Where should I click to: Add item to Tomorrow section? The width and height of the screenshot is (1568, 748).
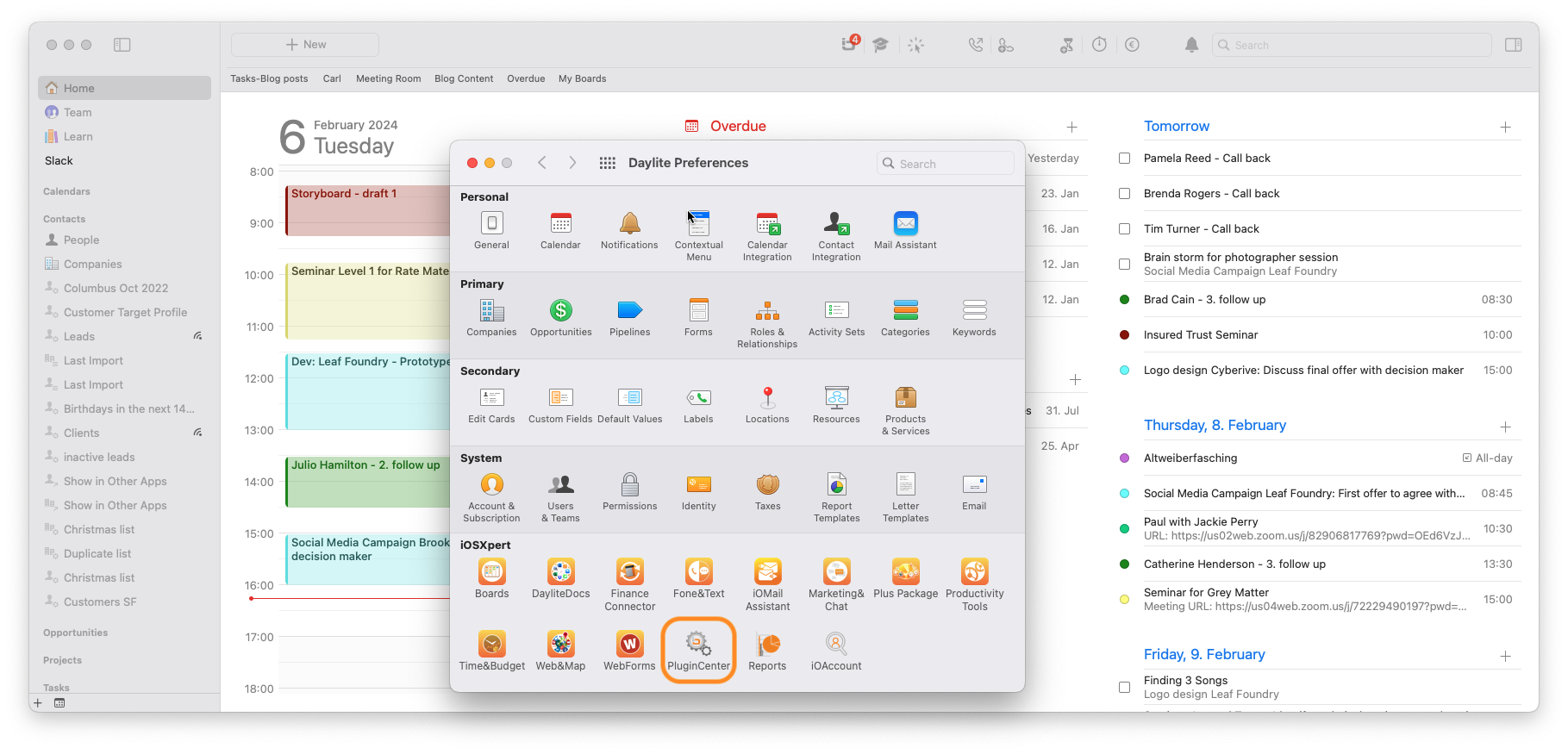pyautogui.click(x=1505, y=127)
